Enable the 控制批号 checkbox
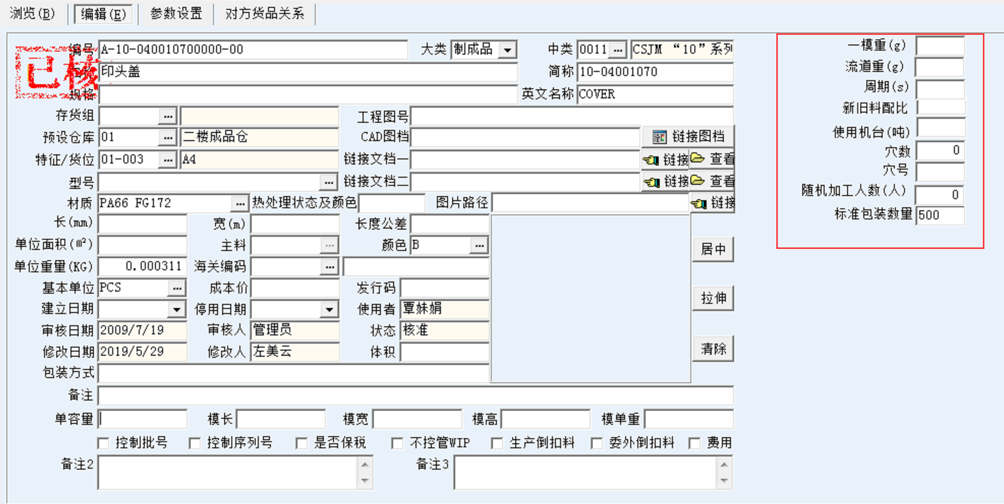The width and height of the screenshot is (1004, 504). (103, 443)
